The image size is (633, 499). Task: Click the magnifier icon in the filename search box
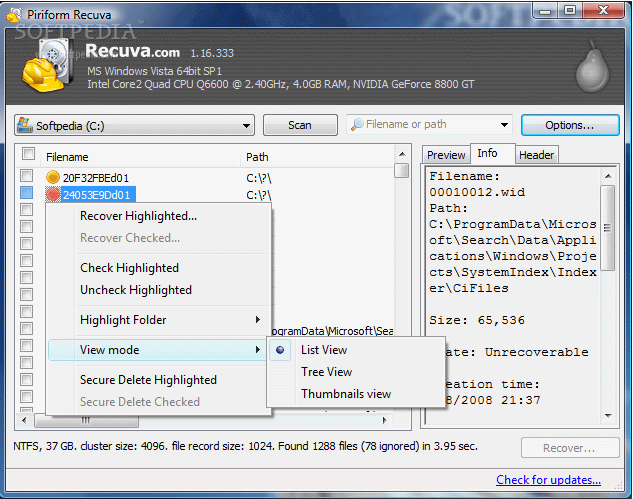pyautogui.click(x=357, y=124)
